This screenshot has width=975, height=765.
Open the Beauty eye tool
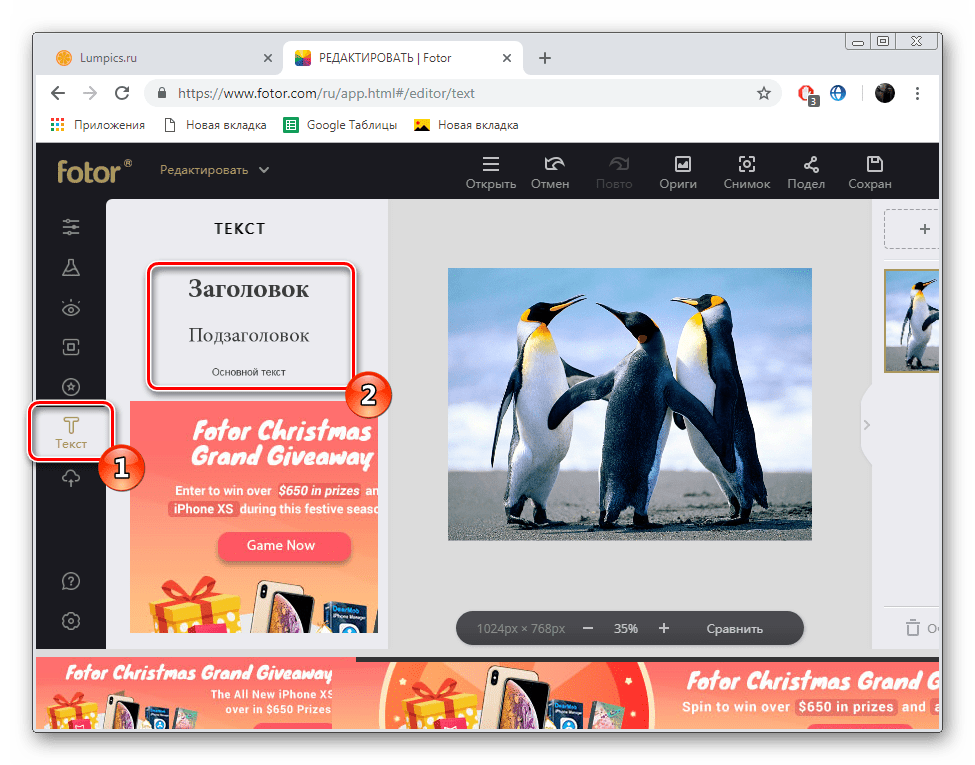coord(71,308)
